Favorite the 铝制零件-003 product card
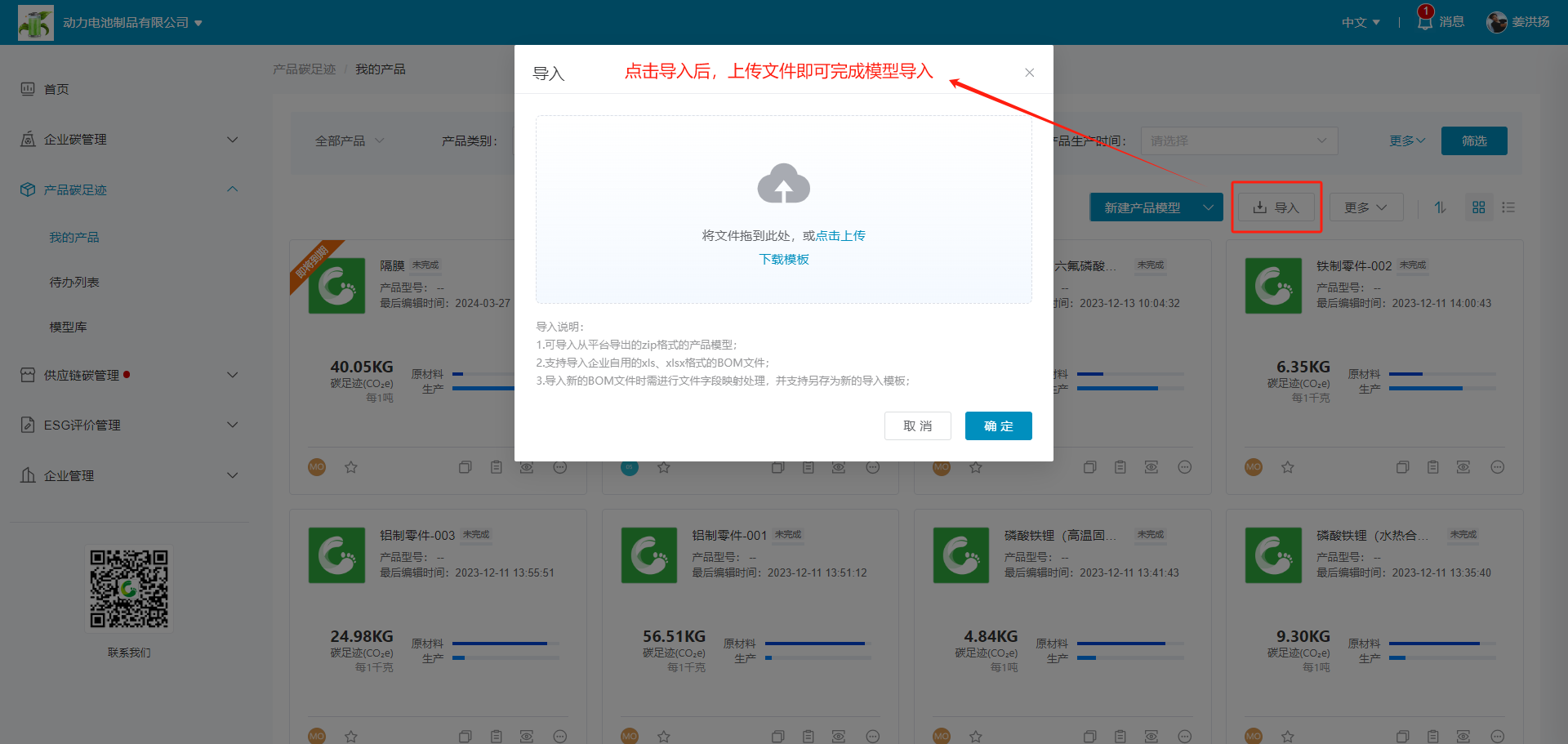Image resolution: width=1568 pixels, height=744 pixels. (351, 736)
